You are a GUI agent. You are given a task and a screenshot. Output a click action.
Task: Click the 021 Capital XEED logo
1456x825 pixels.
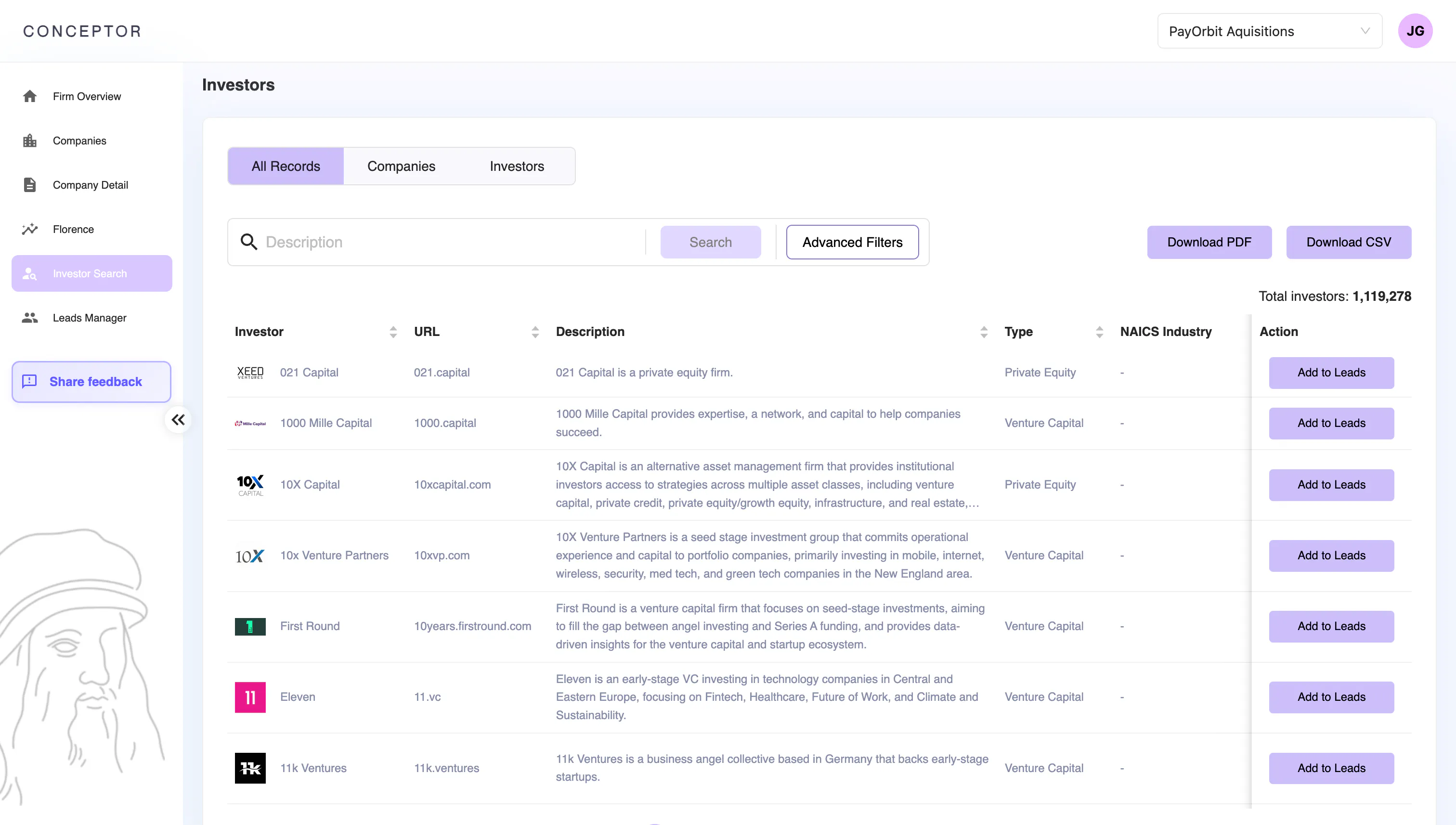pos(250,373)
